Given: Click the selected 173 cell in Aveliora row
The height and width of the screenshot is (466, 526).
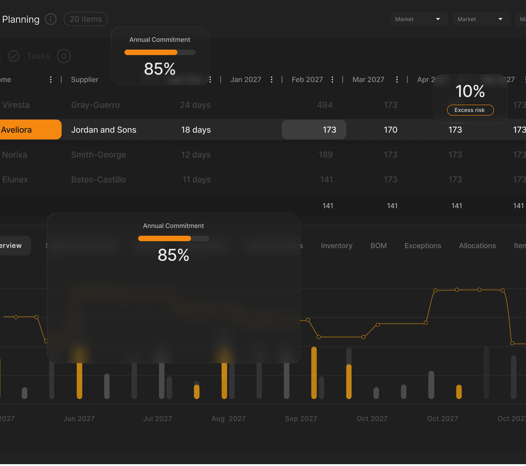Looking at the screenshot, I should click(314, 130).
